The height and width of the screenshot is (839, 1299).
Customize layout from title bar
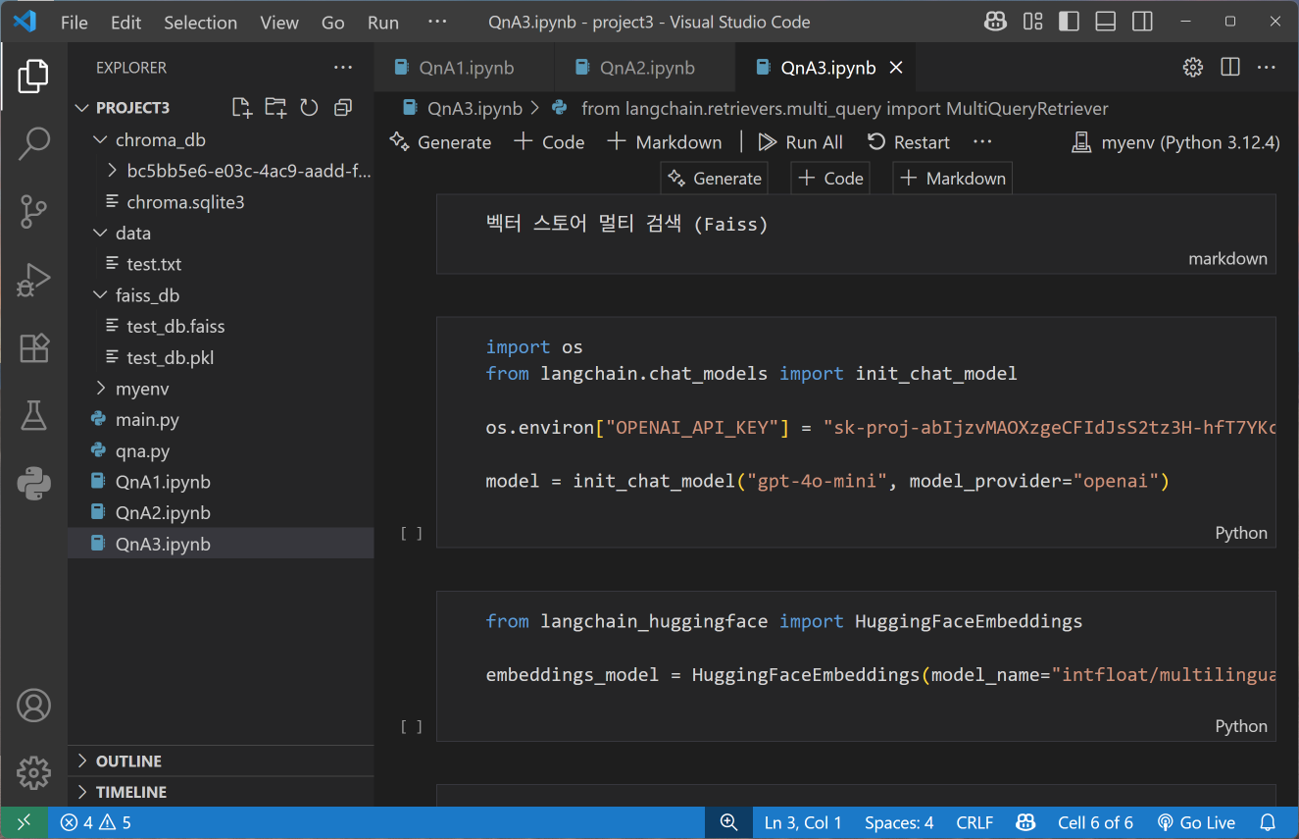[1033, 22]
